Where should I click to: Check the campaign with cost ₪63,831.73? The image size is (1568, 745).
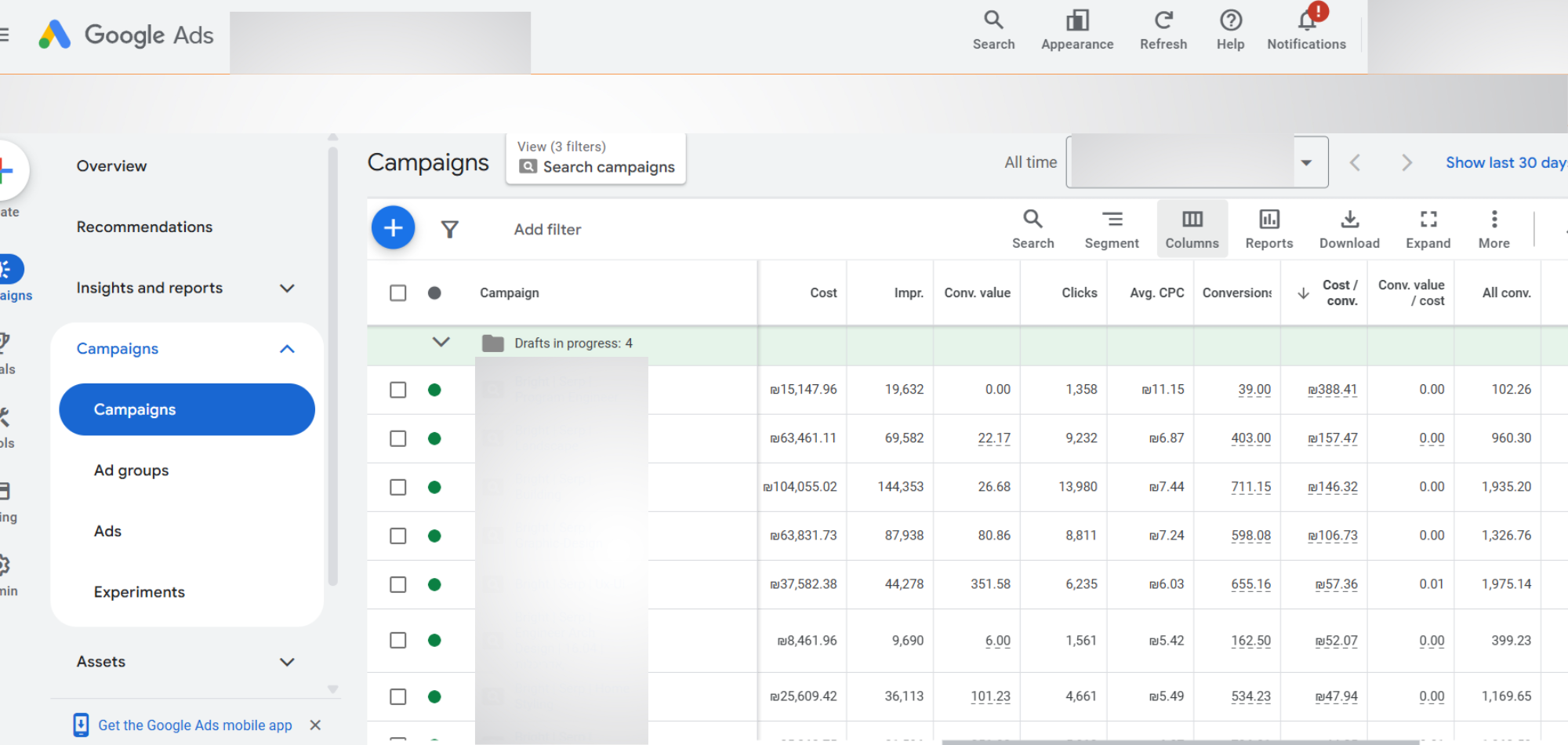[398, 536]
